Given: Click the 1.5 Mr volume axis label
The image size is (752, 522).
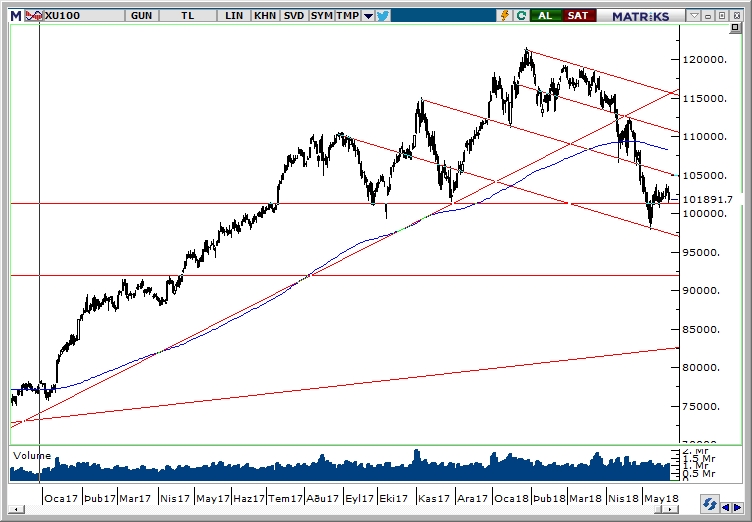Looking at the screenshot, I should point(701,459).
